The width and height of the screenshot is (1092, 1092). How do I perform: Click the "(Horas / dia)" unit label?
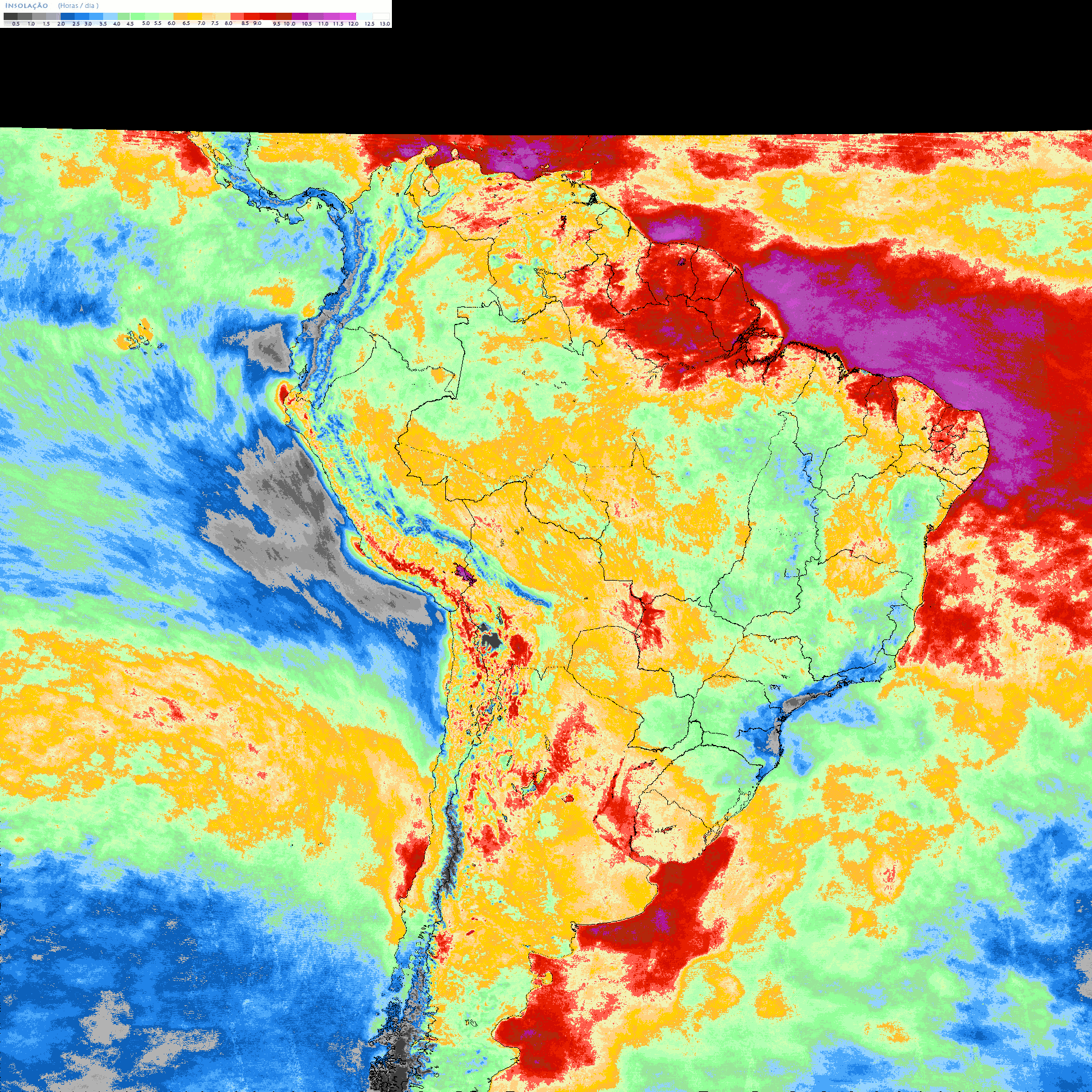[78, 5]
